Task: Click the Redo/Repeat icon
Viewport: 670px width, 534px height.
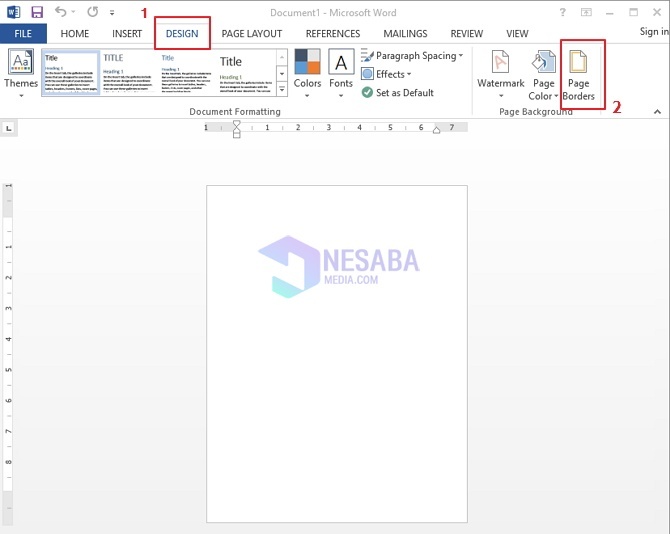Action: click(92, 12)
